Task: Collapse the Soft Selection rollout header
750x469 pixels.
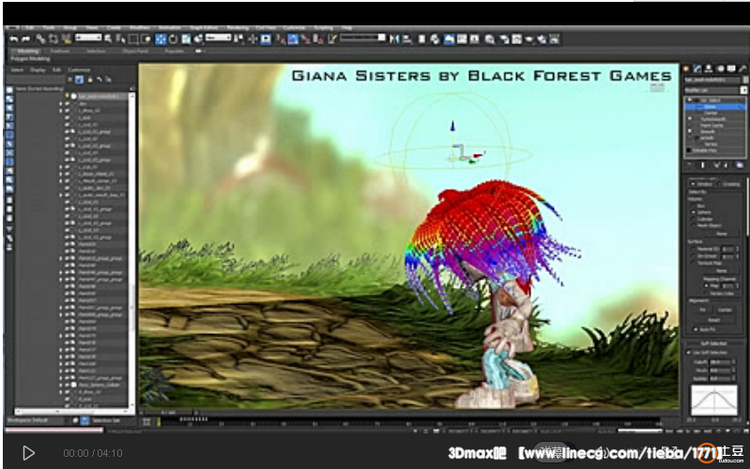Action: tap(714, 343)
